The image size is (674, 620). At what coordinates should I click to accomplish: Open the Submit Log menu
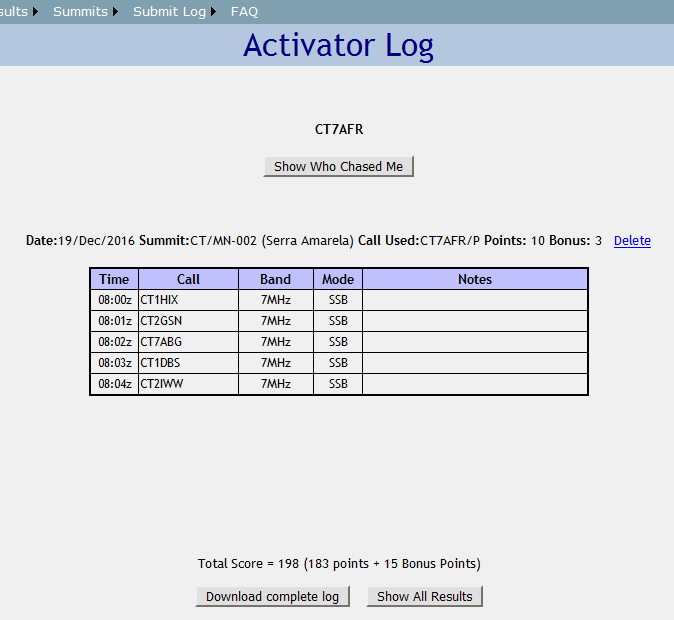tap(174, 12)
